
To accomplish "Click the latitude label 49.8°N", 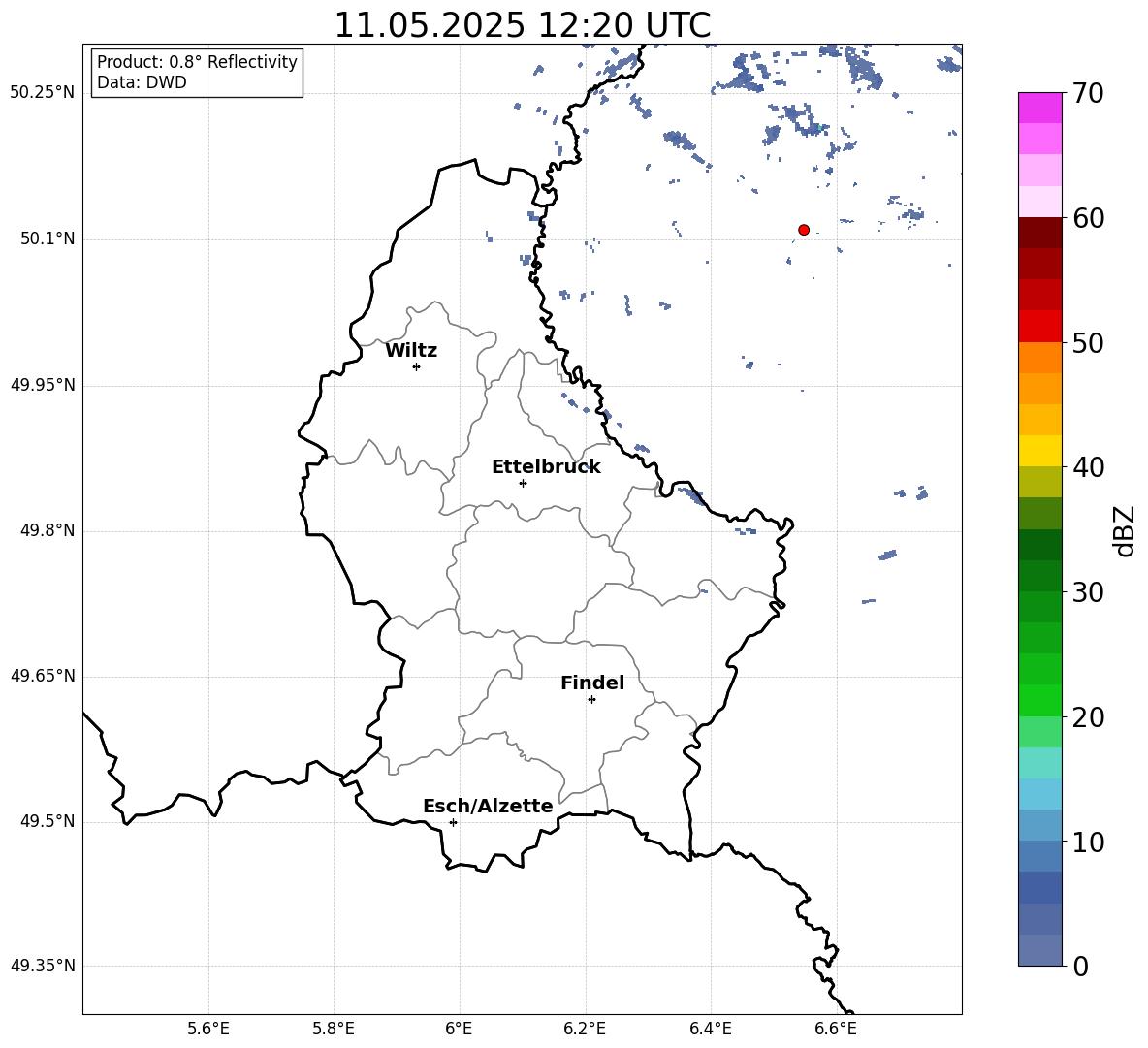I will (48, 530).
